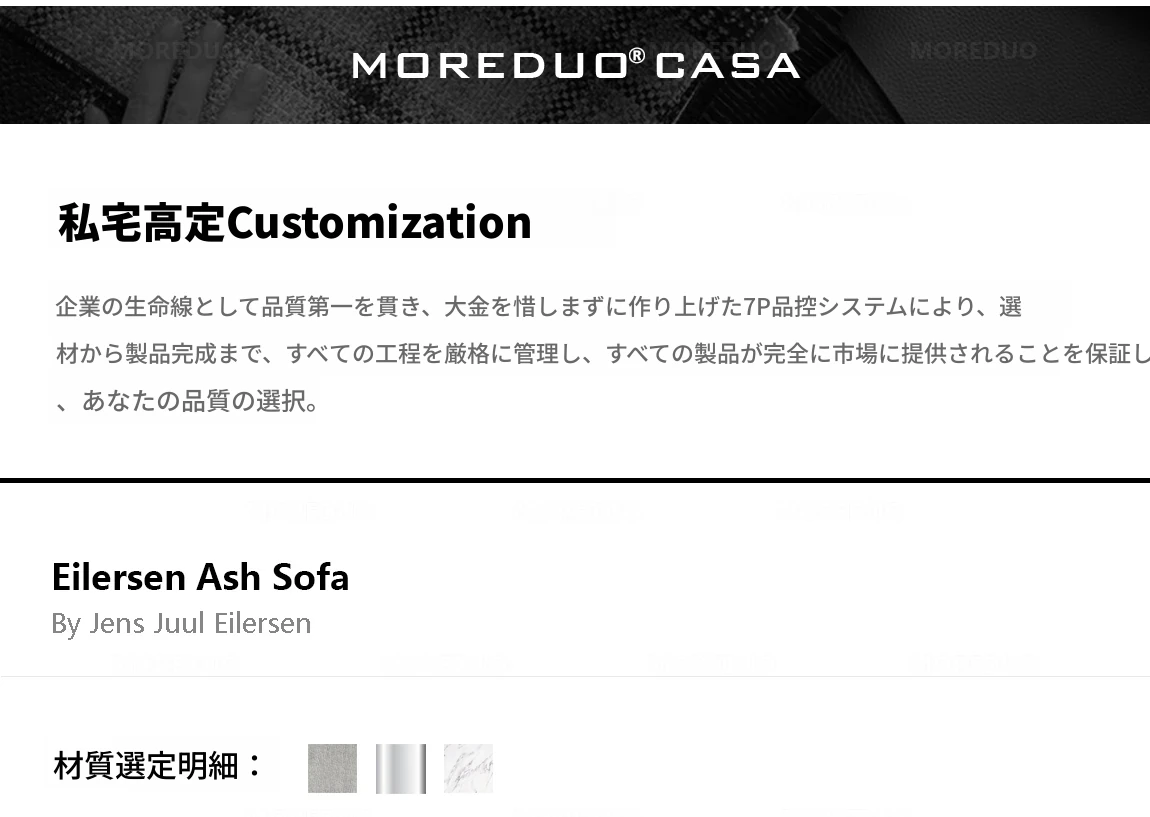Click the 7P text in the description
Image resolution: width=1150 pixels, height=817 pixels.
click(756, 307)
